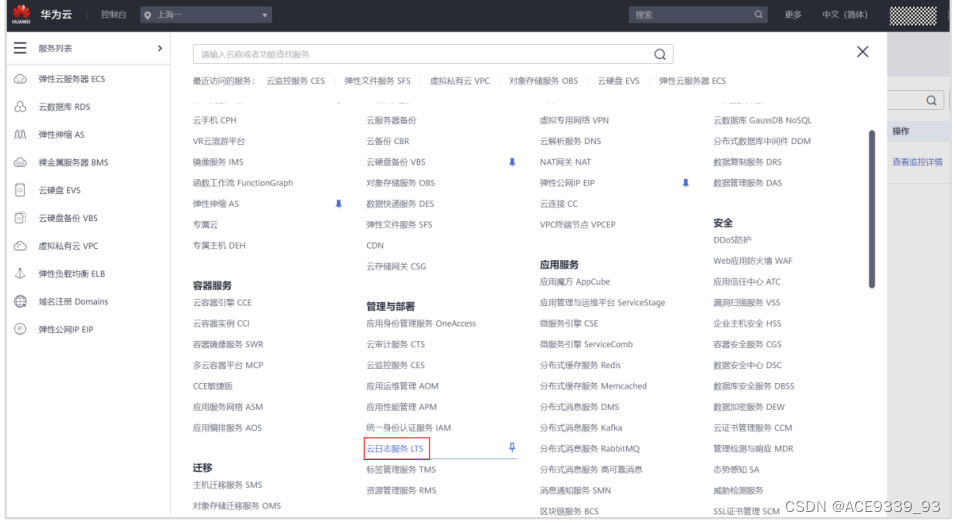Screen dimensions: 955x523
Task: Open 分布式缓存服务 Redis
Action: point(580,365)
